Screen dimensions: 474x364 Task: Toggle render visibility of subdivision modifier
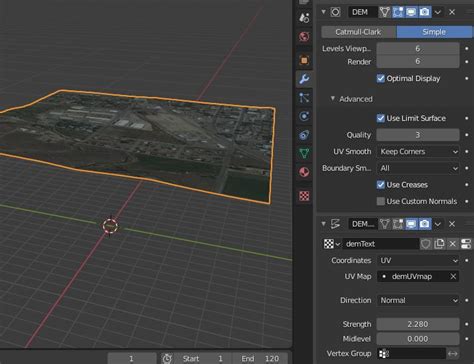click(425, 12)
